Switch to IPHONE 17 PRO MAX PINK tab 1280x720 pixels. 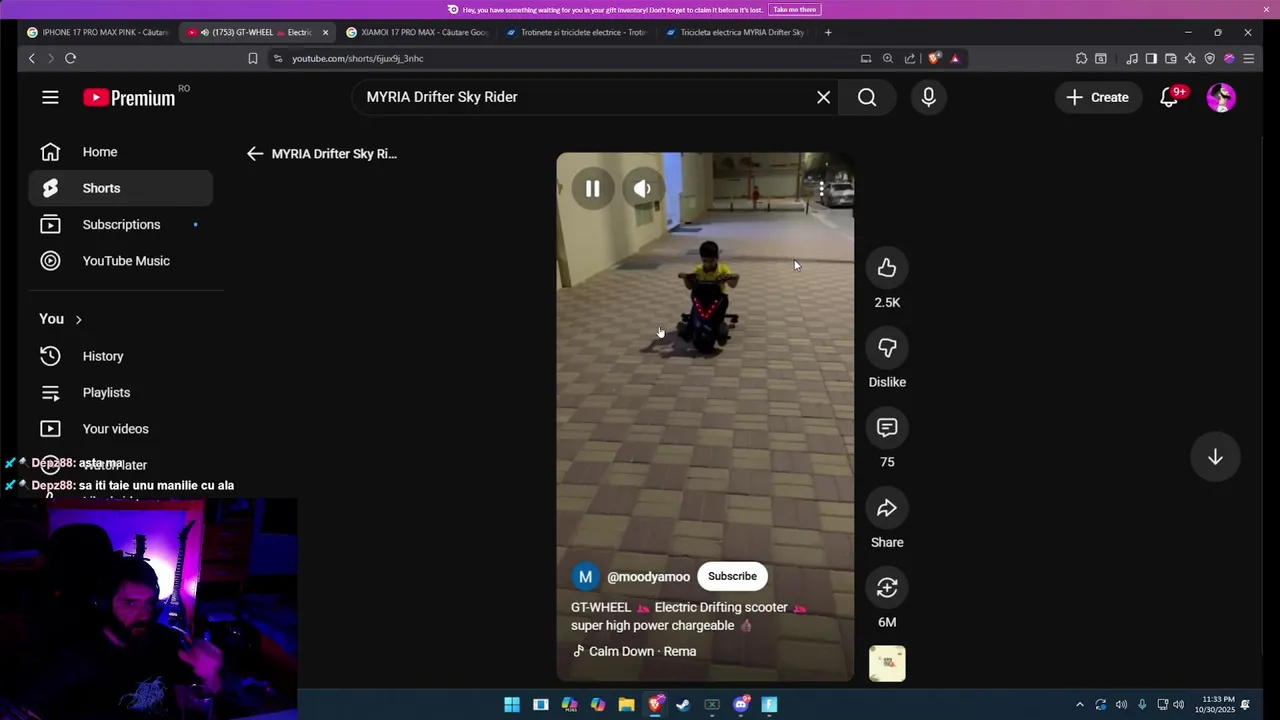[98, 32]
